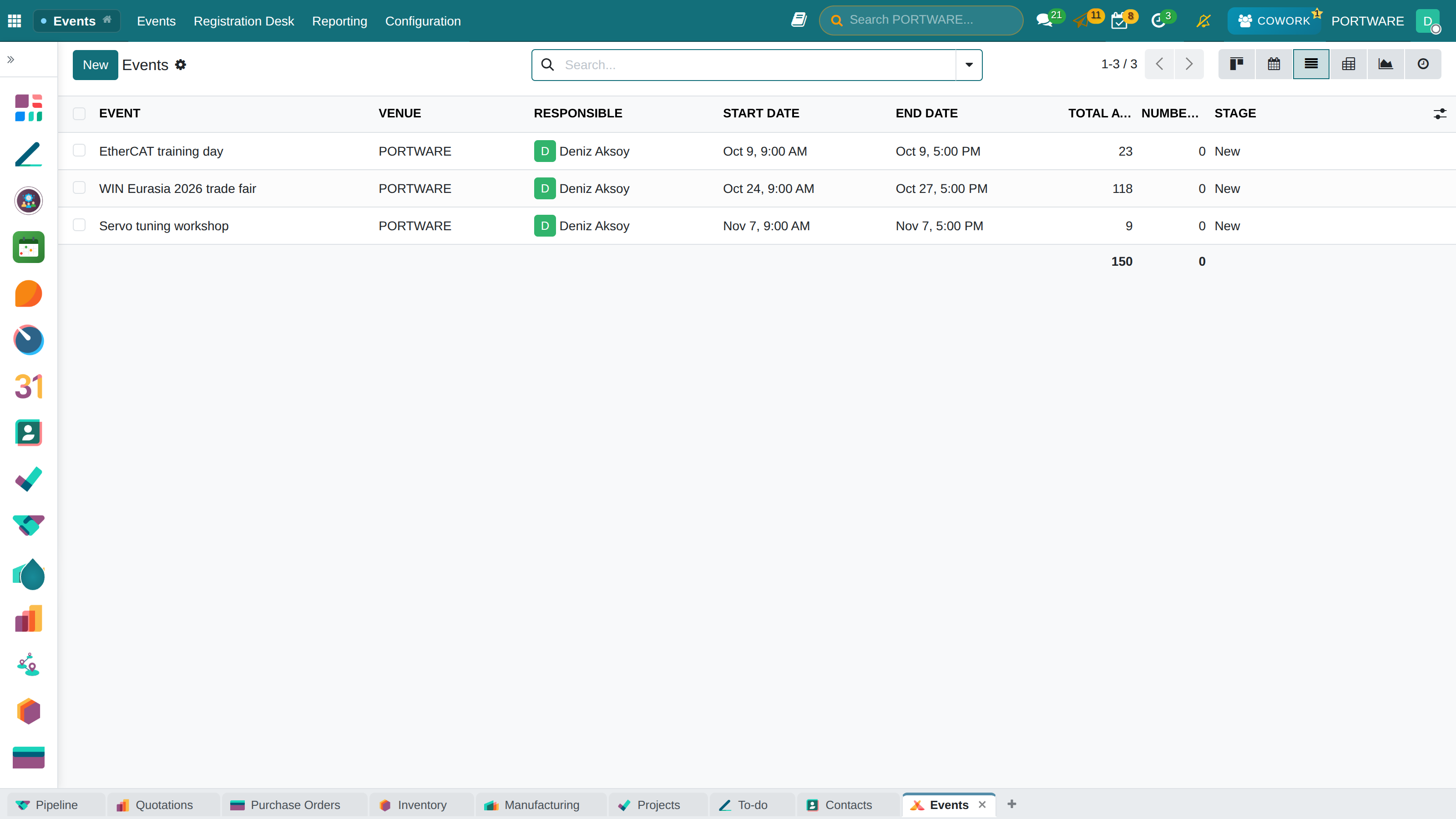Screen dimensions: 1456x819
Task: Select all events checkbox in header
Action: (x=79, y=114)
